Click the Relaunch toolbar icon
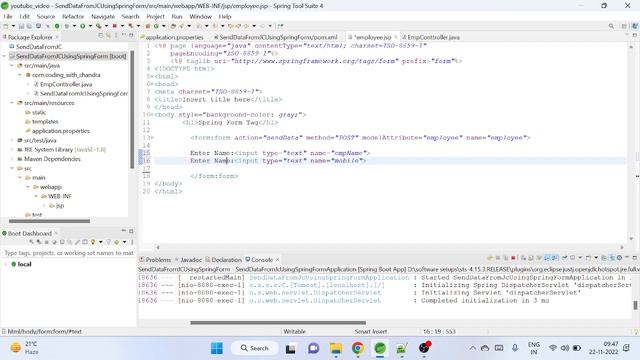This screenshot has height=360, width=640. click(131, 26)
